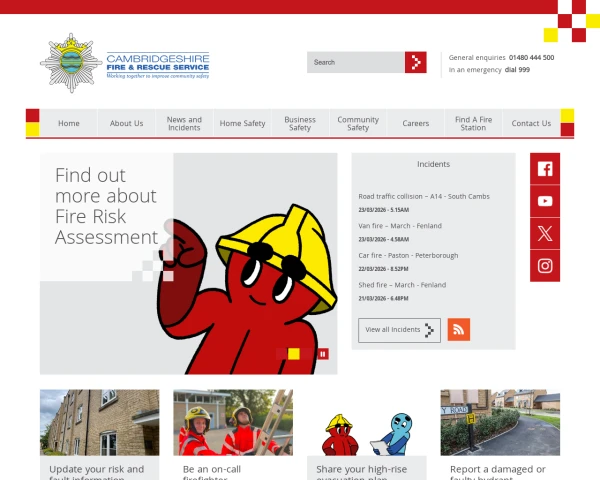
Task: Open the Facebook page icon
Action: (x=545, y=169)
